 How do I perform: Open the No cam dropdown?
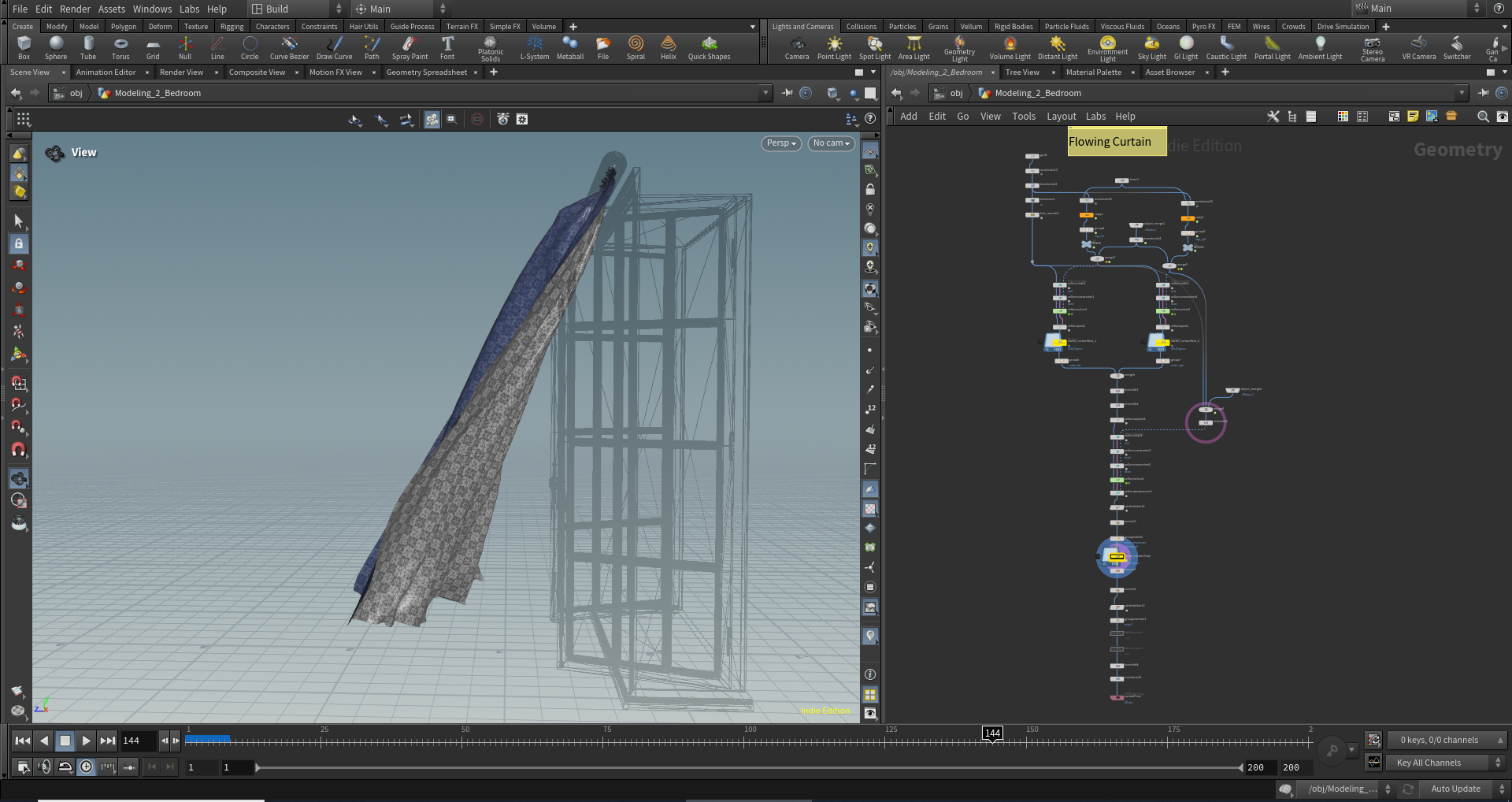[x=830, y=143]
